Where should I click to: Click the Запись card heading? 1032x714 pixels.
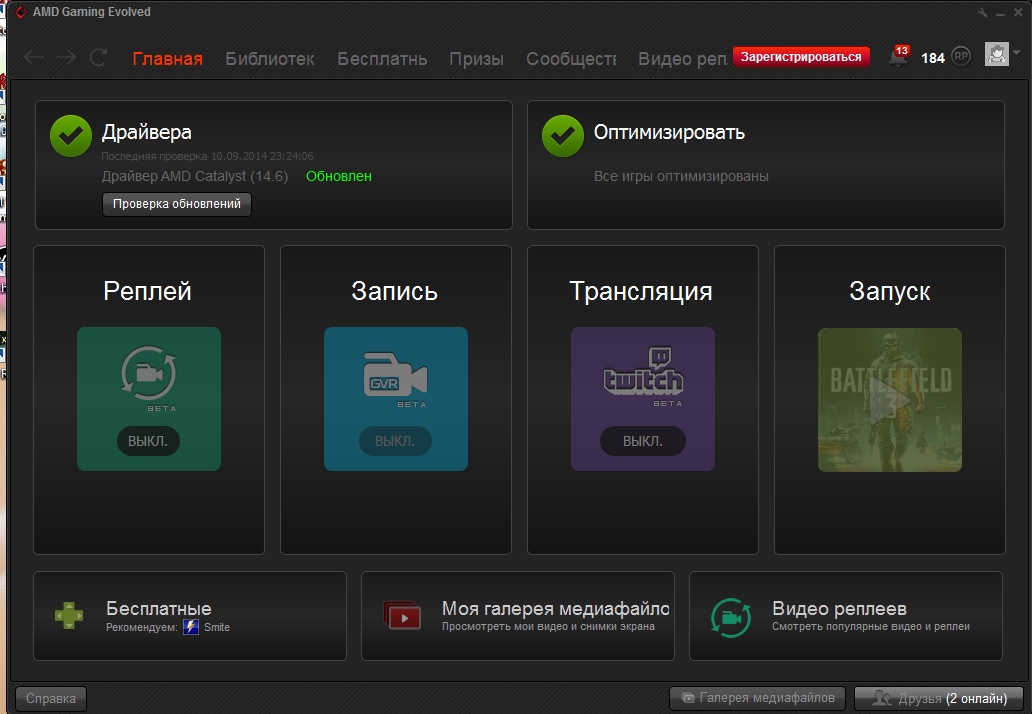394,291
